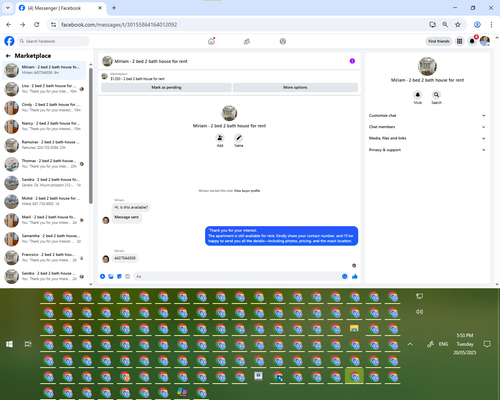Screen dimensions: 500x400
Task: Select the Messenger | Facebook browser tab
Action: pyautogui.click(x=60, y=8)
